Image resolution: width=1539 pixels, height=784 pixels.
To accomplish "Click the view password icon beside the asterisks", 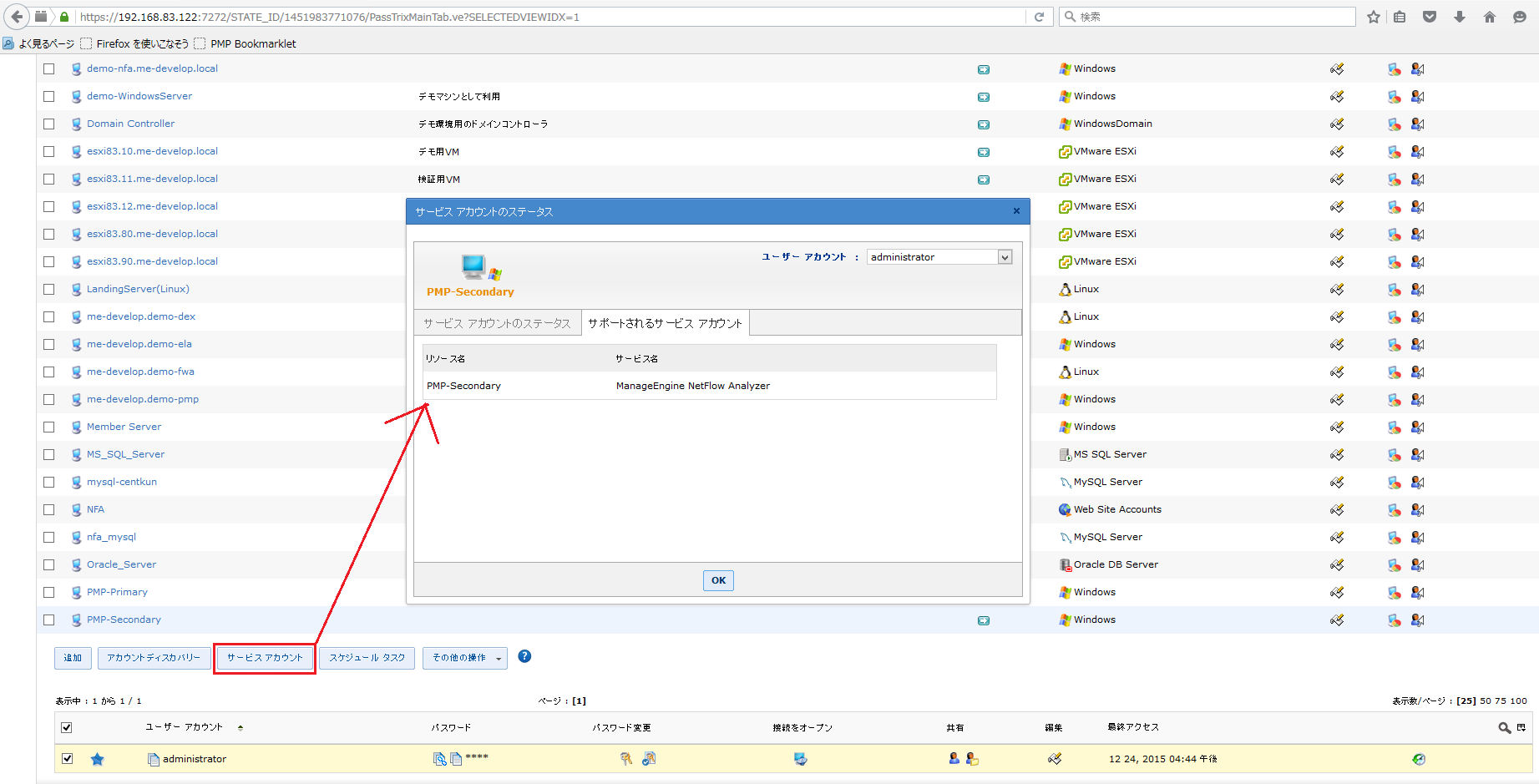I will [x=456, y=759].
